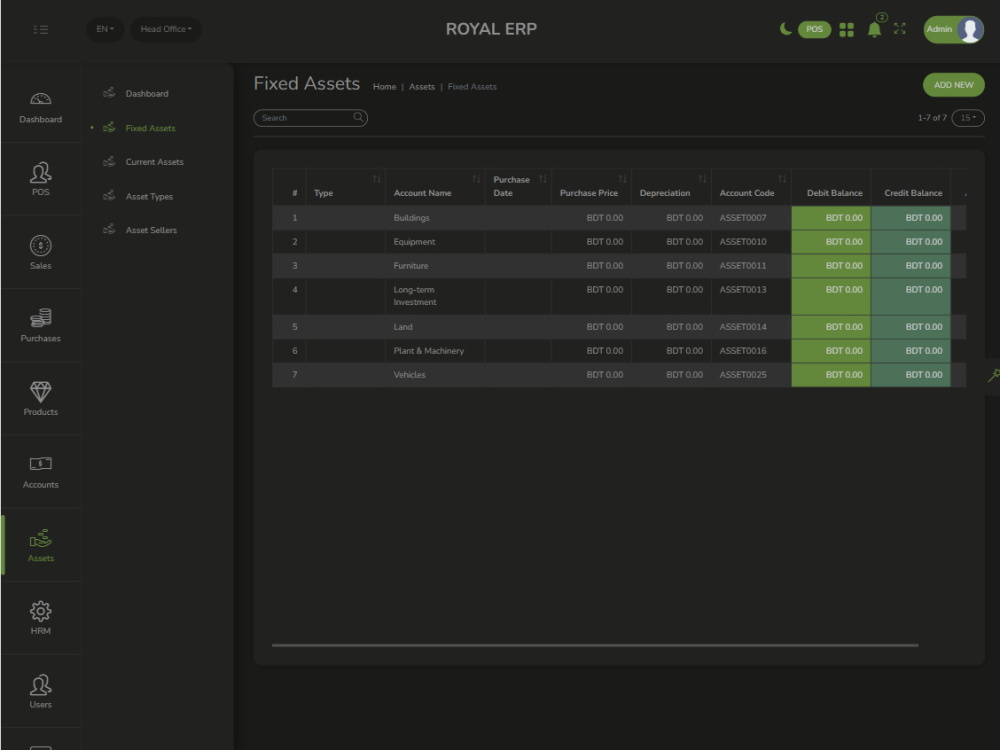Open Sales module in the sidebar
This screenshot has height=750, width=1000.
click(41, 253)
